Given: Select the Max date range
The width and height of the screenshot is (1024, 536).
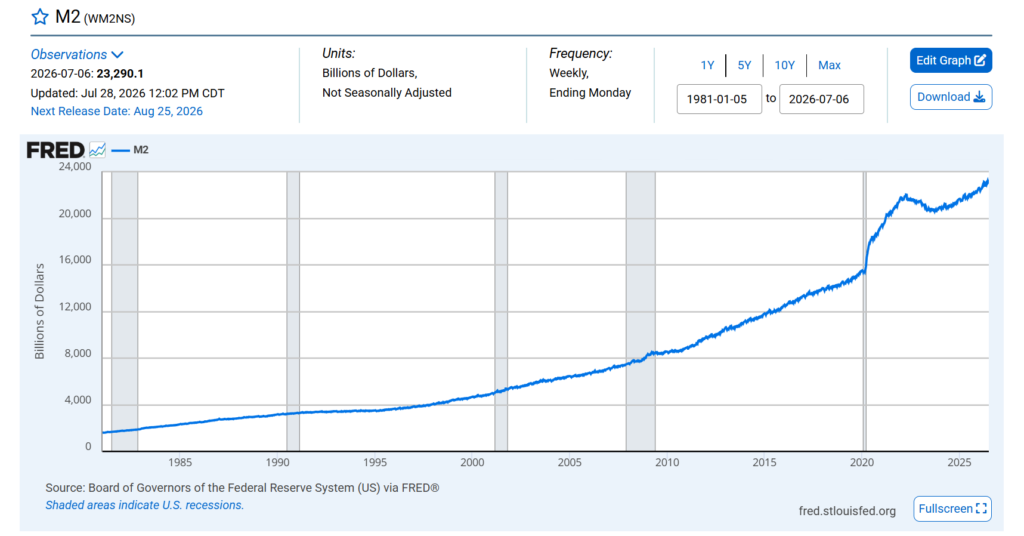Looking at the screenshot, I should 829,65.
